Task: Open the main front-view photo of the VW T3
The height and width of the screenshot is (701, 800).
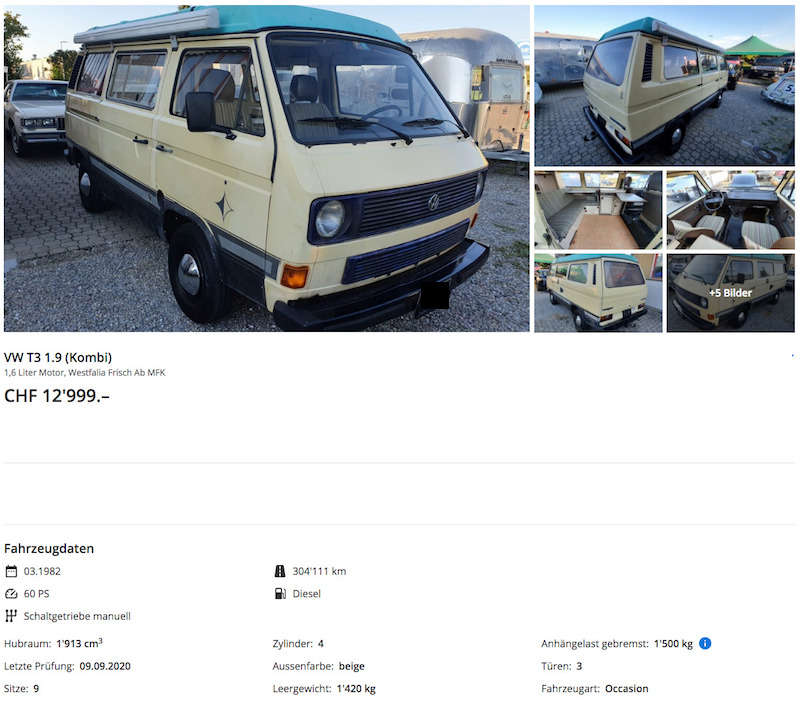Action: coord(266,168)
